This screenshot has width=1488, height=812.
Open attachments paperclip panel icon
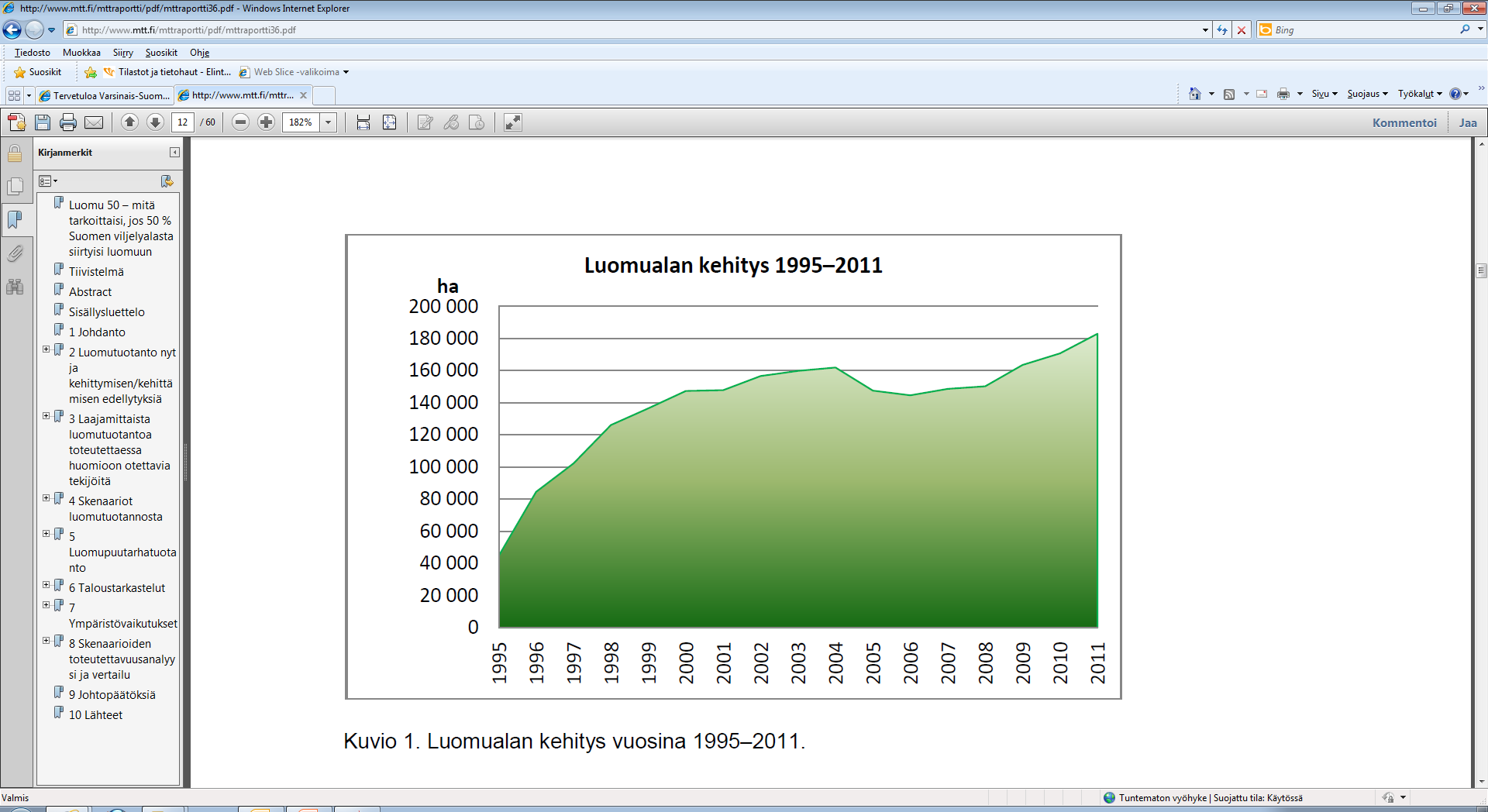point(15,253)
